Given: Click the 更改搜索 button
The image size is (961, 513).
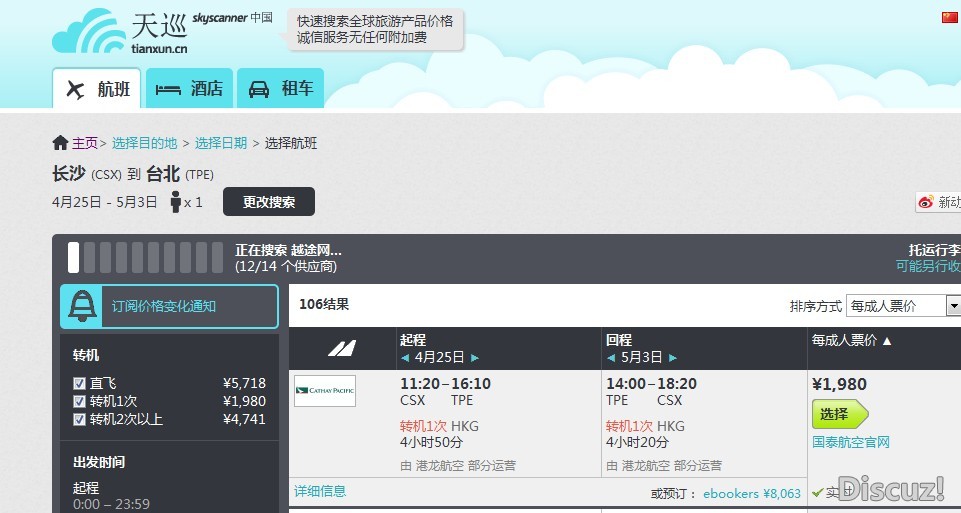Looking at the screenshot, I should click(x=268, y=202).
